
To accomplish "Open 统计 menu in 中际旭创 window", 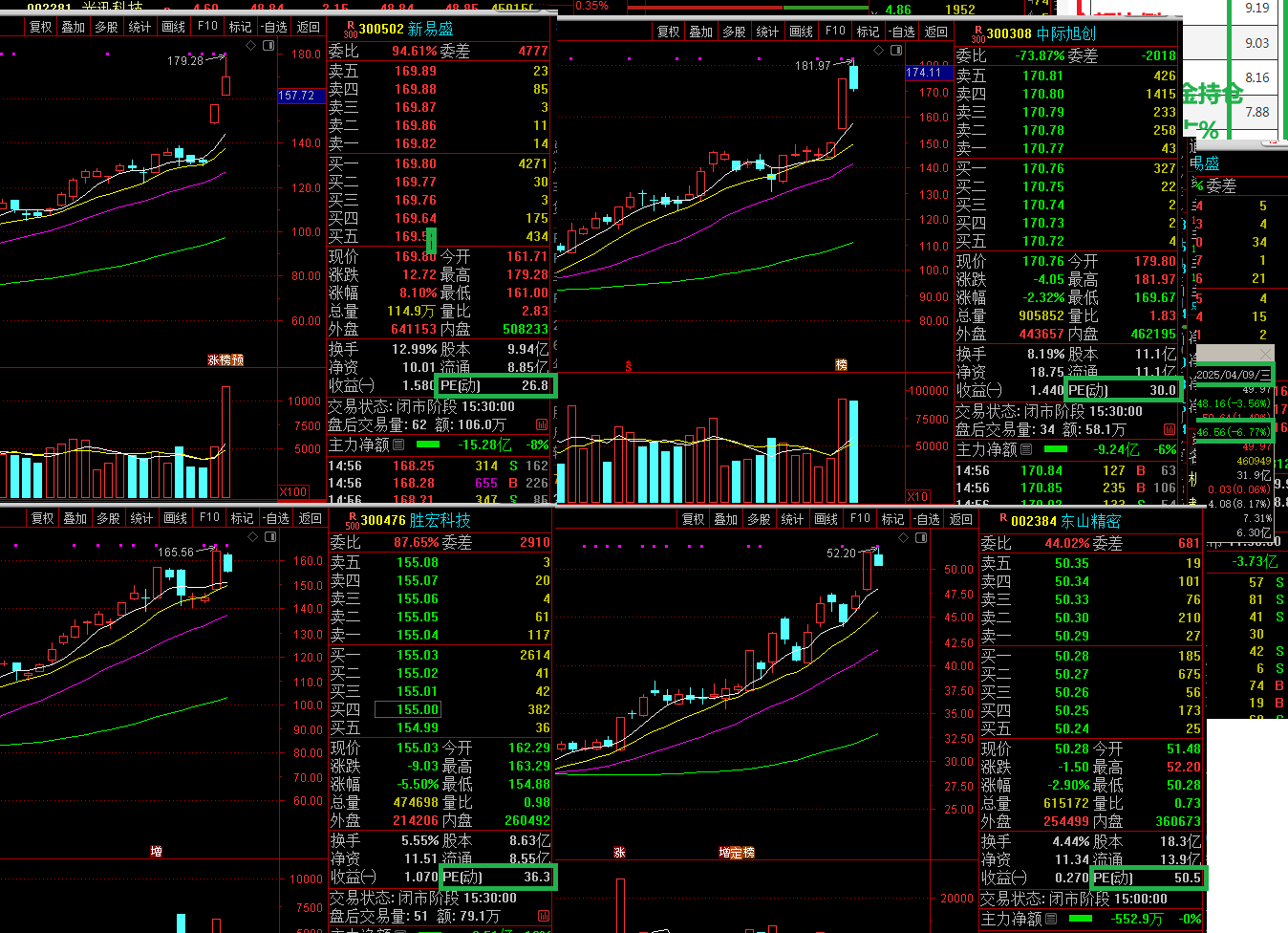I will (767, 32).
